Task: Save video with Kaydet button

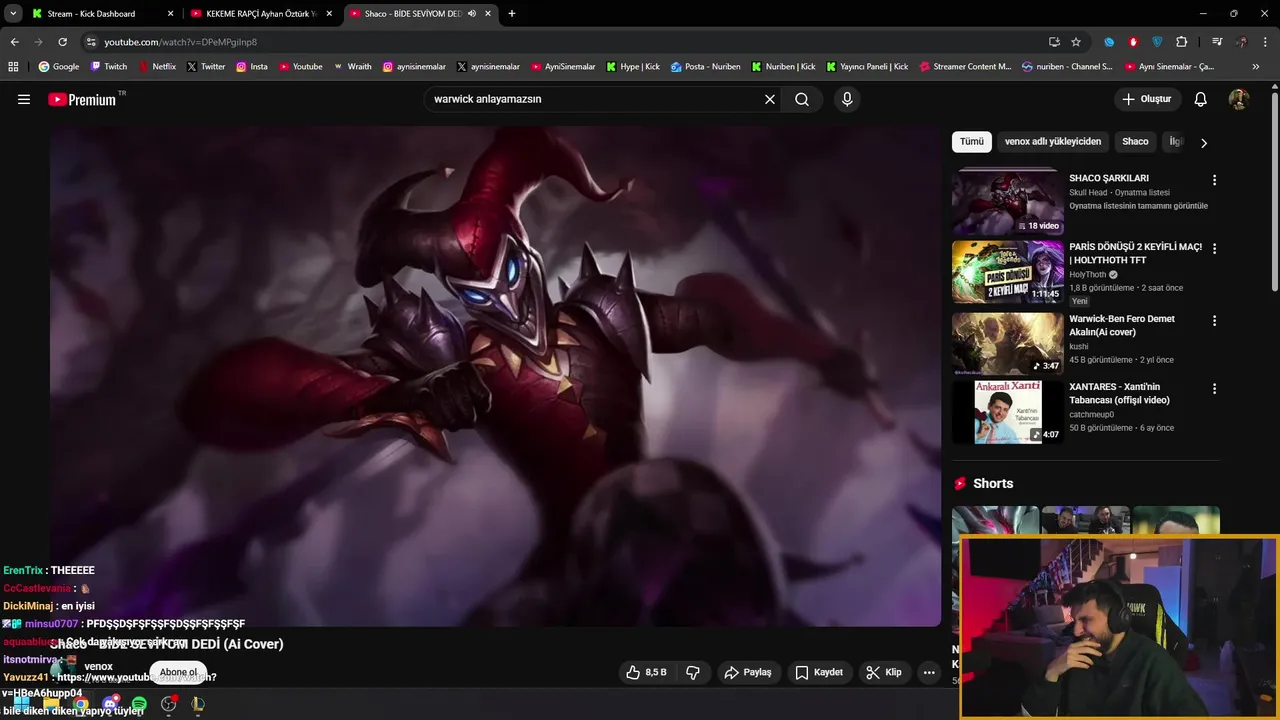Action: click(x=820, y=672)
